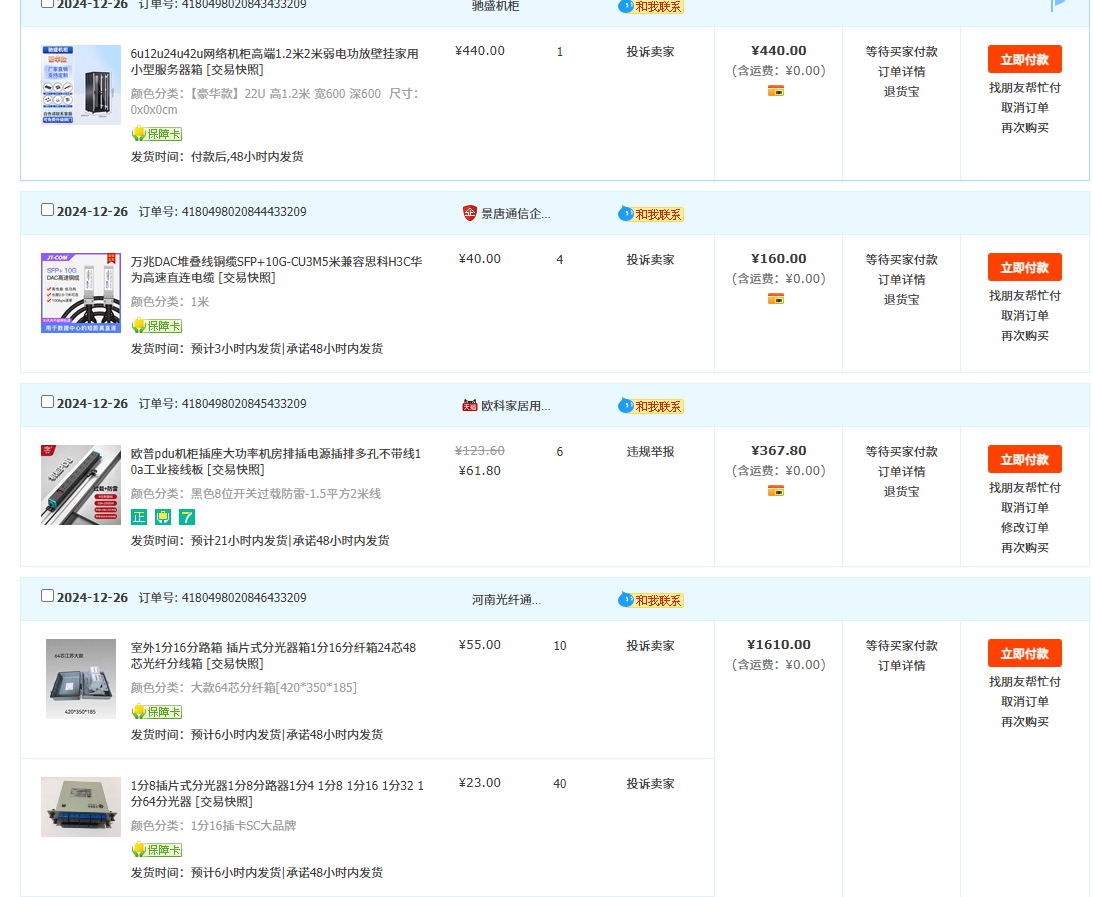Viewport: 1093px width, 897px height.
Task: Open 订单详情 for the ¥160.00 order
Action: click(901, 280)
